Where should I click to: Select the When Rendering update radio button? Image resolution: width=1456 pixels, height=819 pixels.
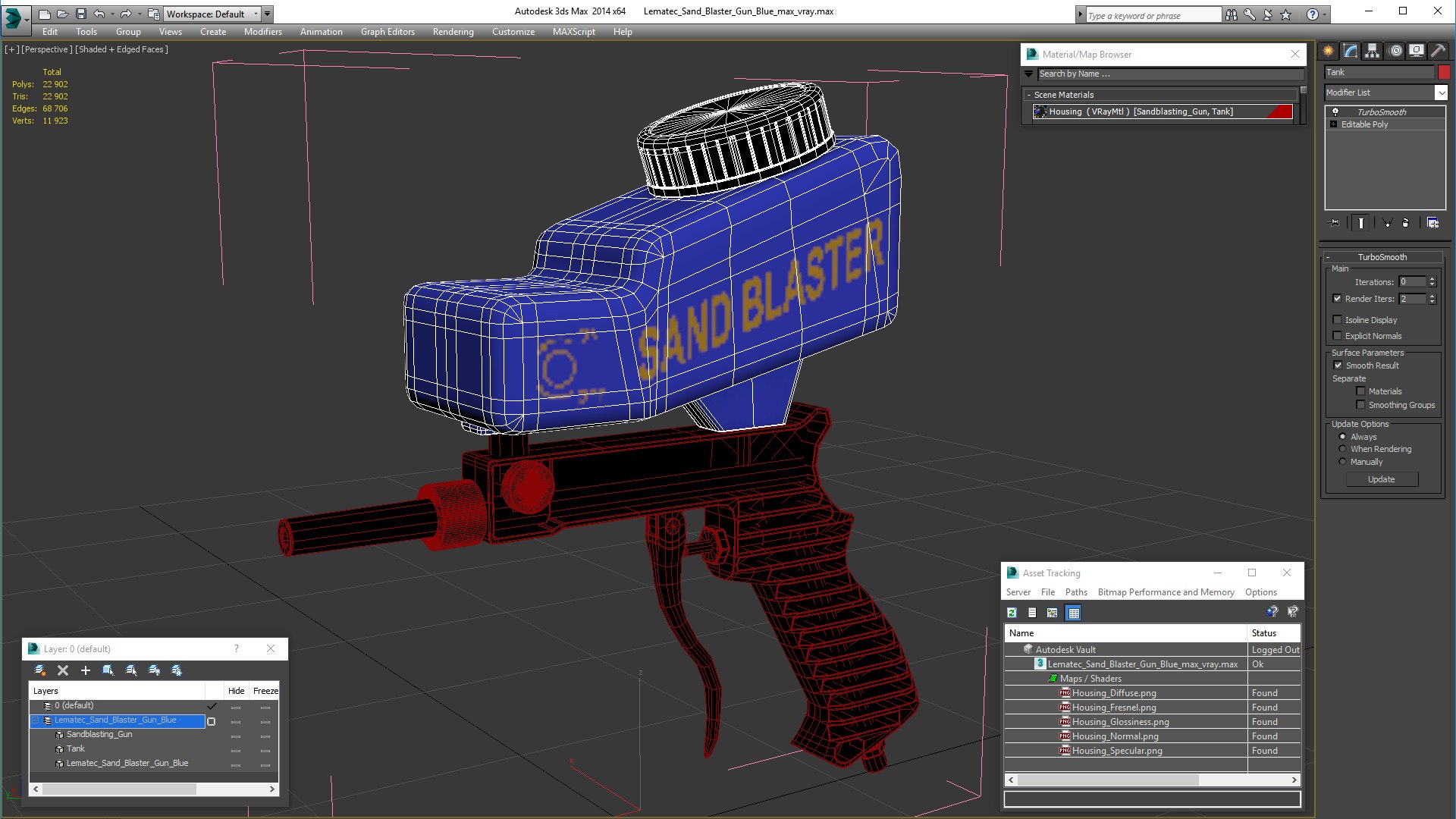1342,449
